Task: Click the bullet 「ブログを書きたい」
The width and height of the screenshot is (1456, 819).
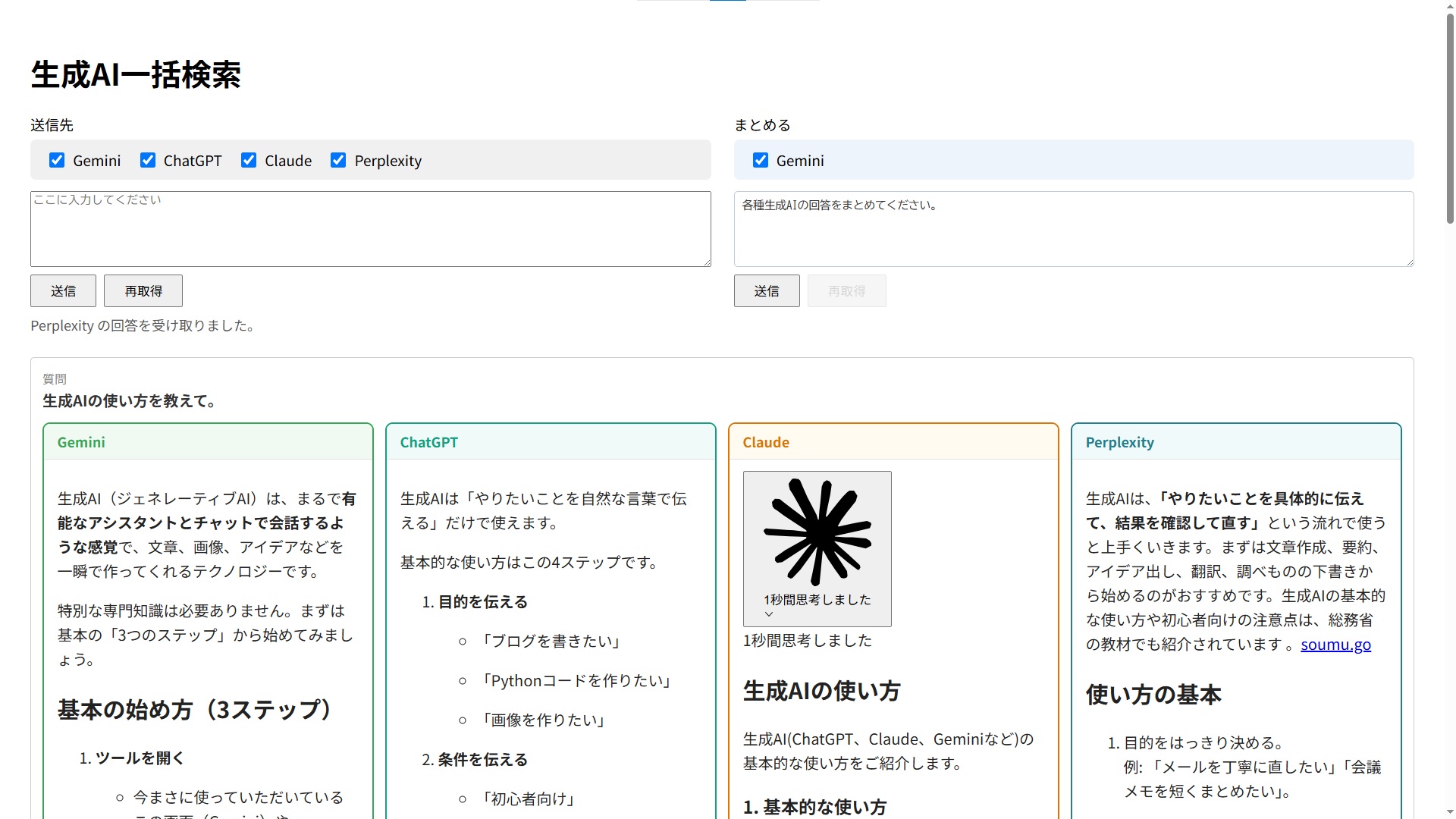Action: [x=551, y=642]
